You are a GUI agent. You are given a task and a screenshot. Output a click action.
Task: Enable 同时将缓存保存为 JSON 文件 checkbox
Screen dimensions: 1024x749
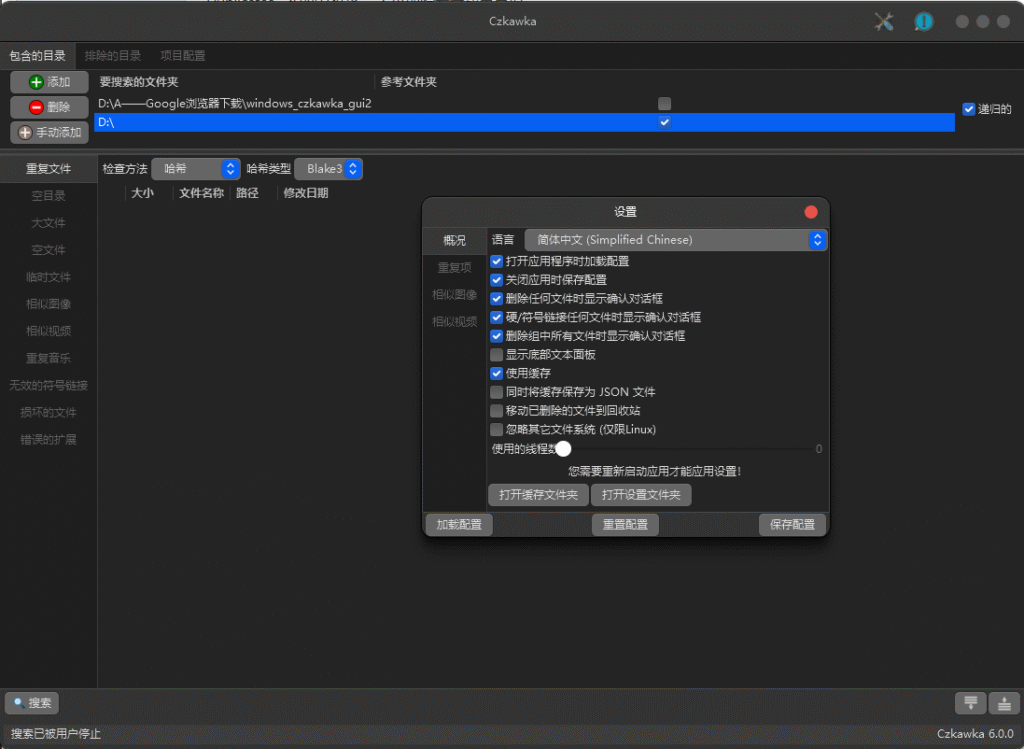(496, 392)
